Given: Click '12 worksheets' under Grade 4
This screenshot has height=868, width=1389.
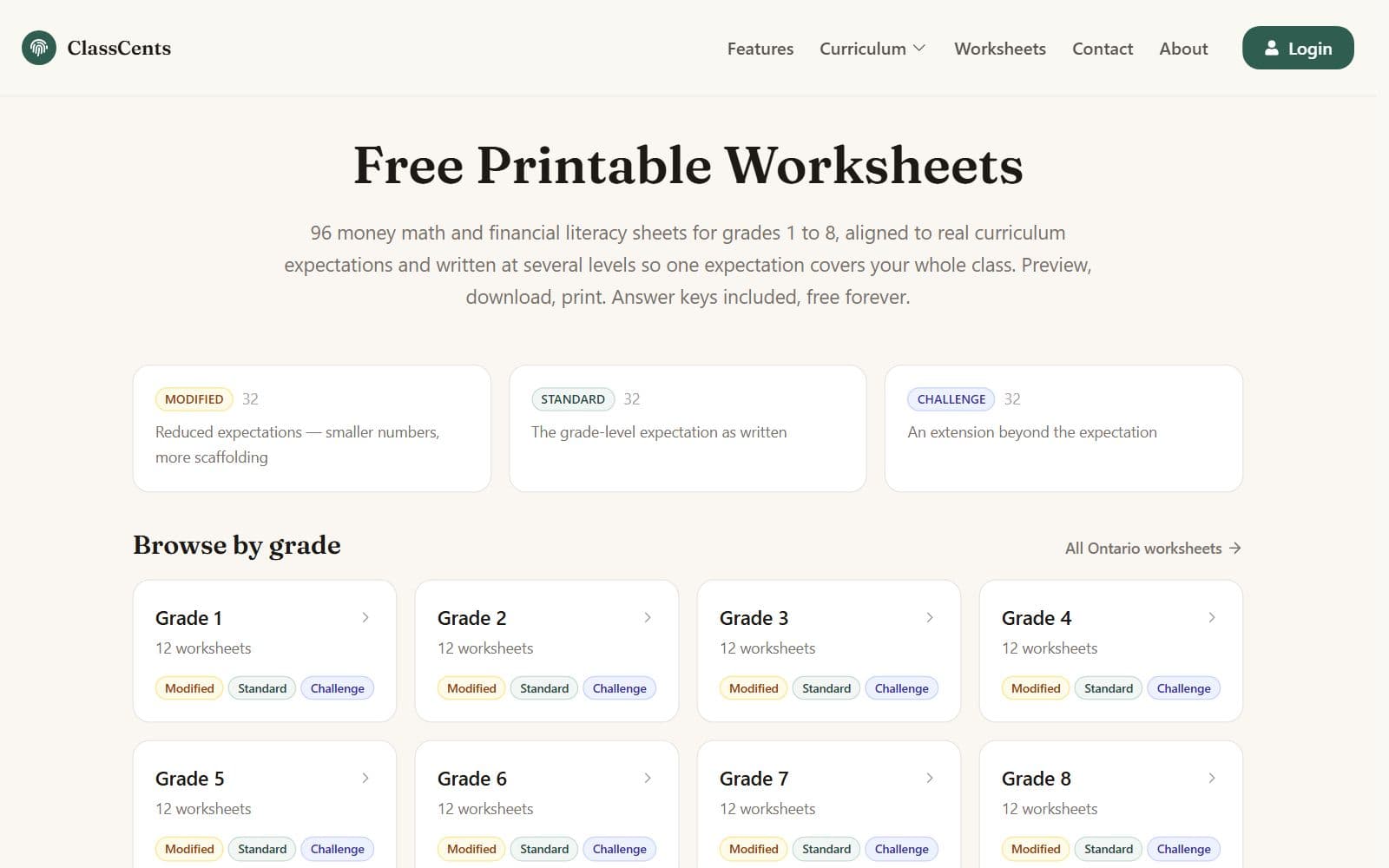Looking at the screenshot, I should click(1050, 648).
